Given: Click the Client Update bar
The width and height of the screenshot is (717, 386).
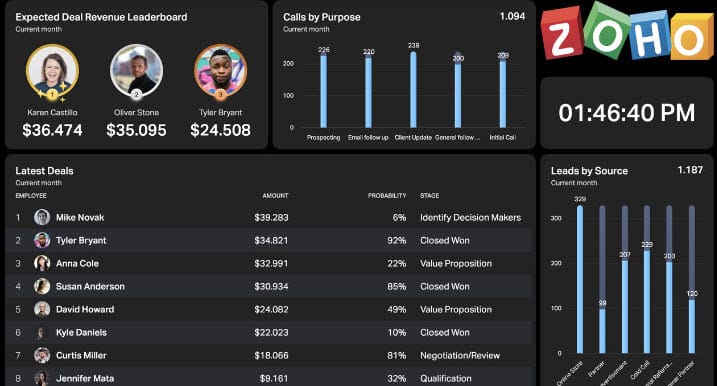Looking at the screenshot, I should (x=413, y=89).
